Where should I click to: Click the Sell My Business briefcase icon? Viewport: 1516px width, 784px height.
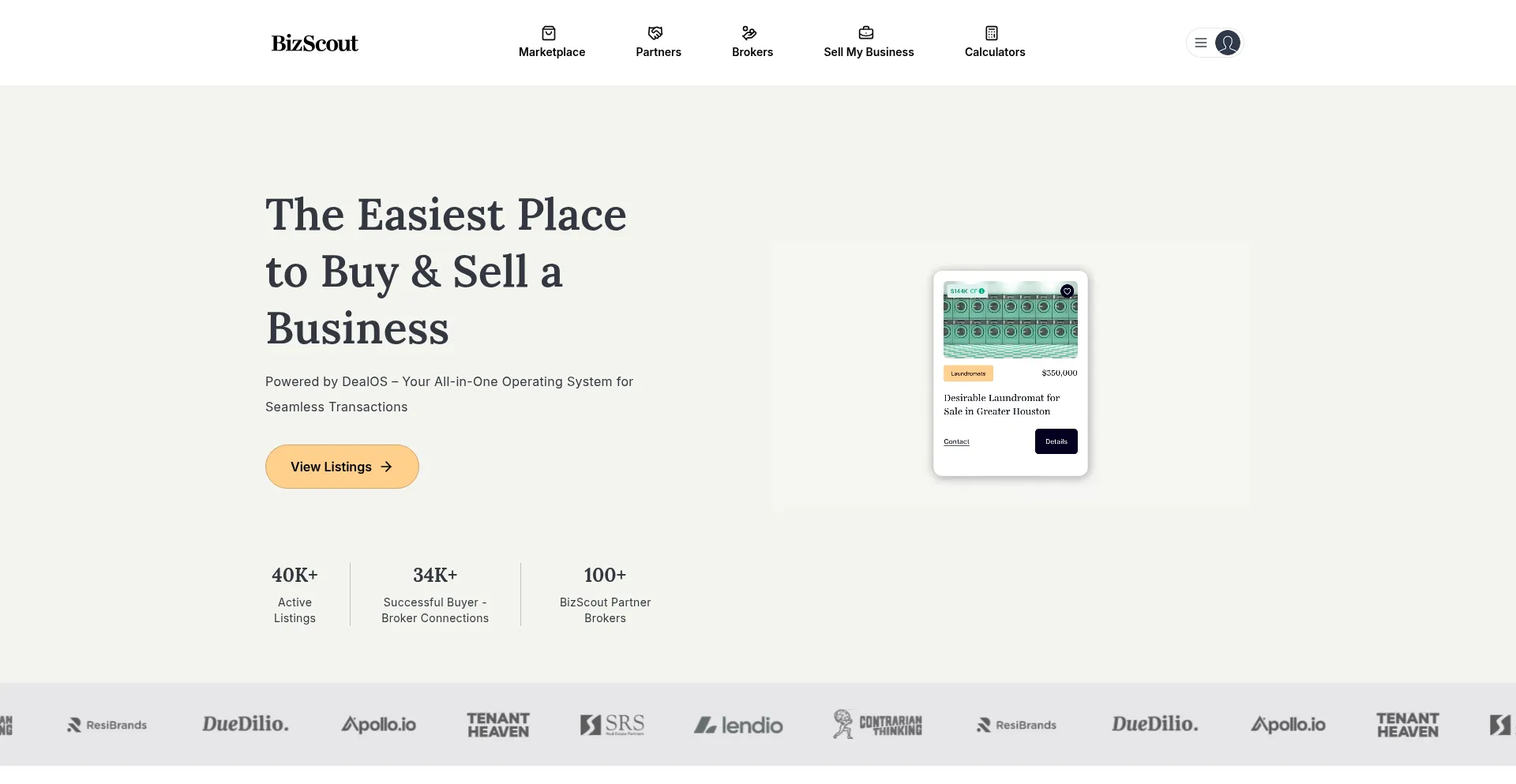click(866, 33)
